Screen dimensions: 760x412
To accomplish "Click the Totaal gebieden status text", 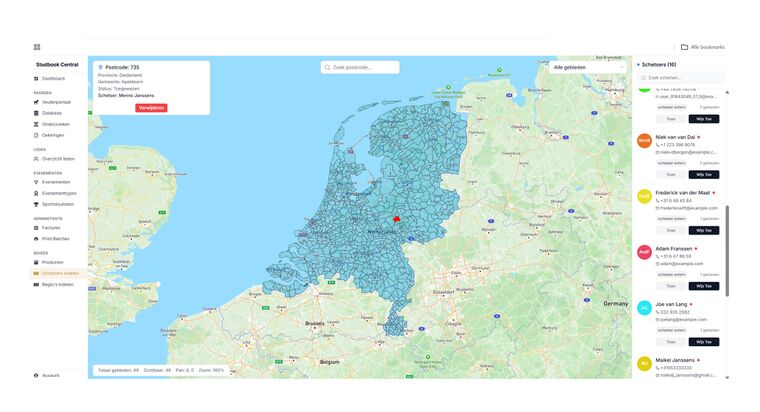I will (118, 370).
